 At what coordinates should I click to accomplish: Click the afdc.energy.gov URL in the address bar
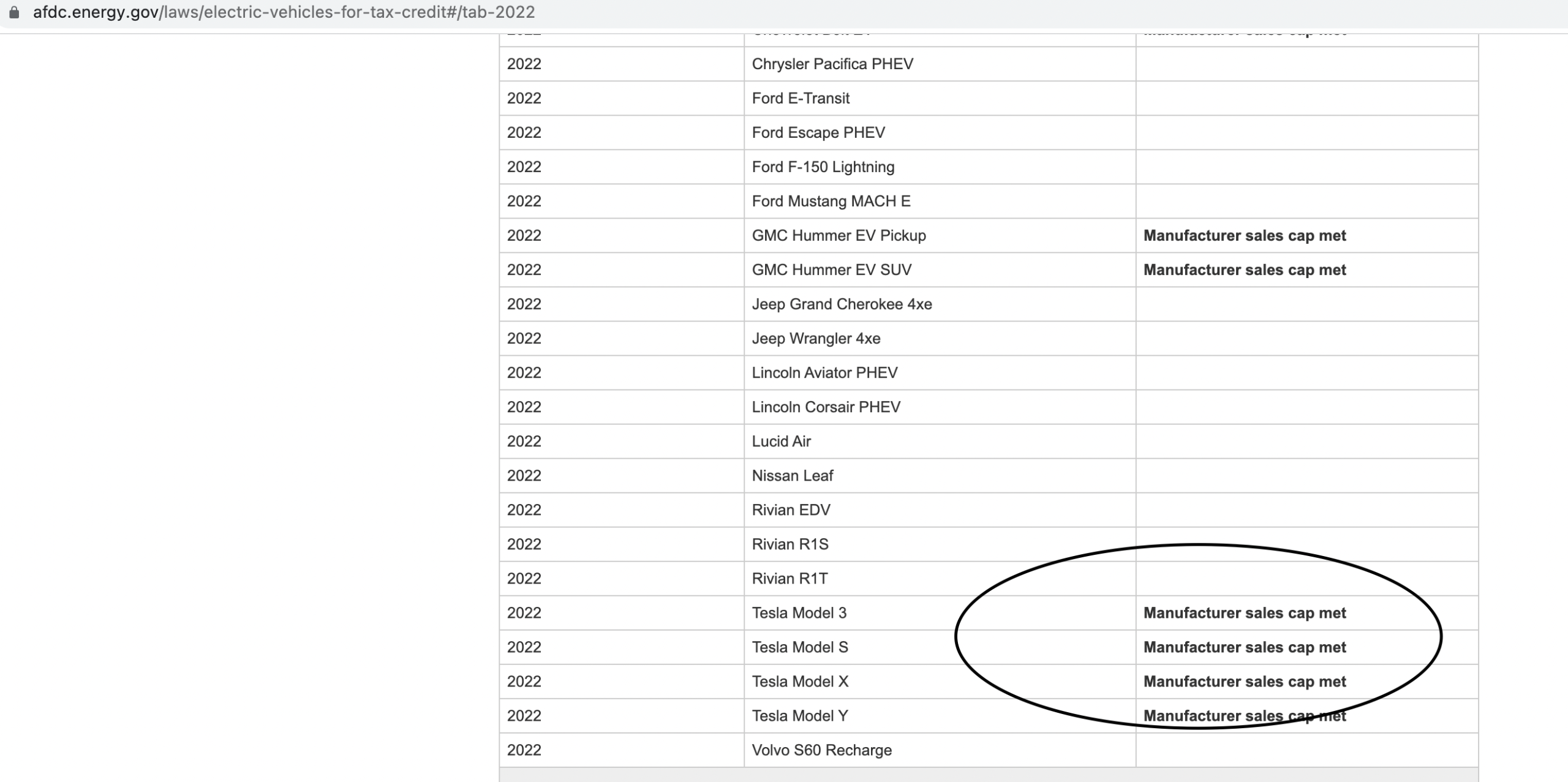[x=284, y=12]
